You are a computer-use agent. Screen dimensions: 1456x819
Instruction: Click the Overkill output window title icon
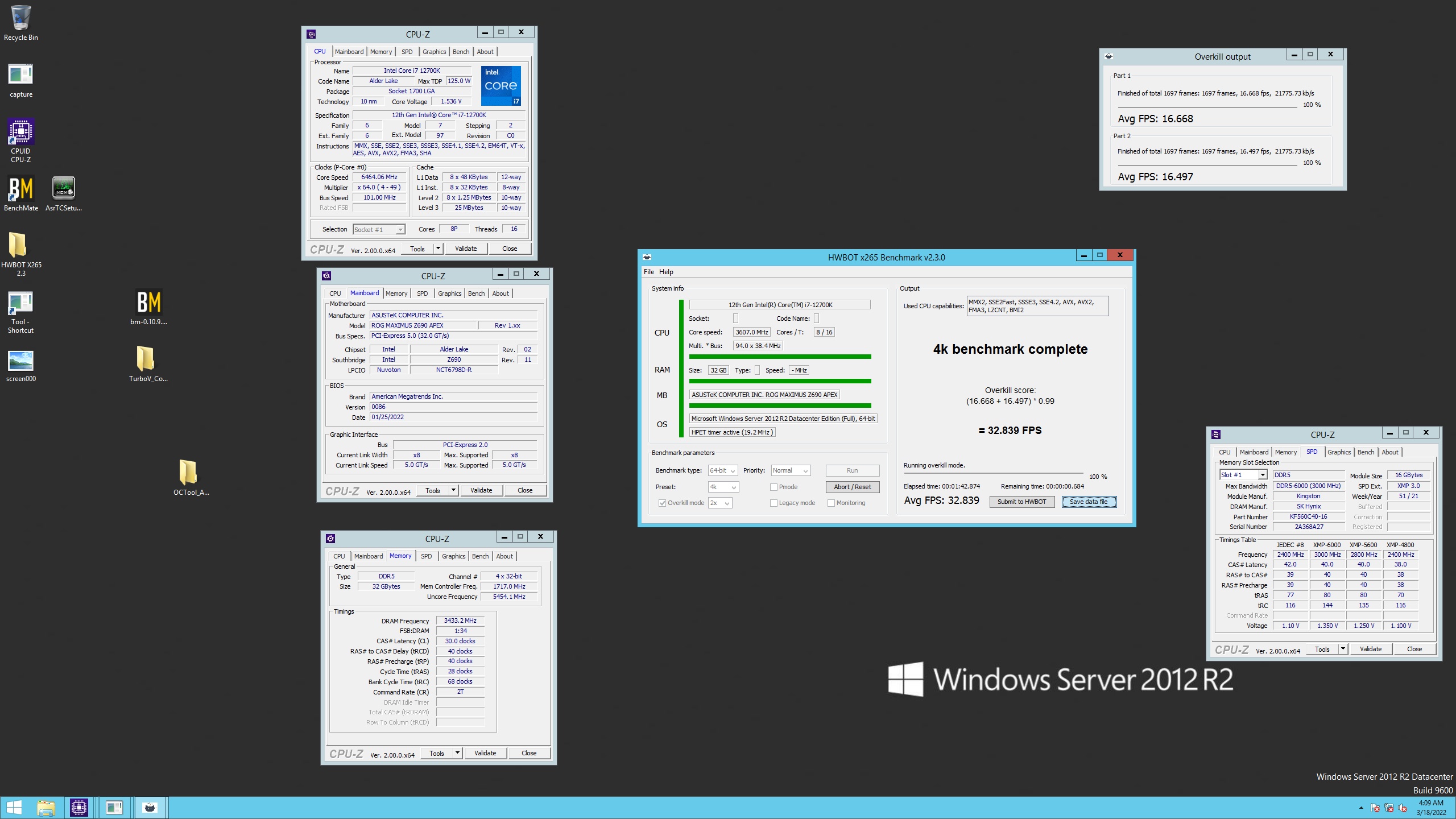(x=1108, y=56)
